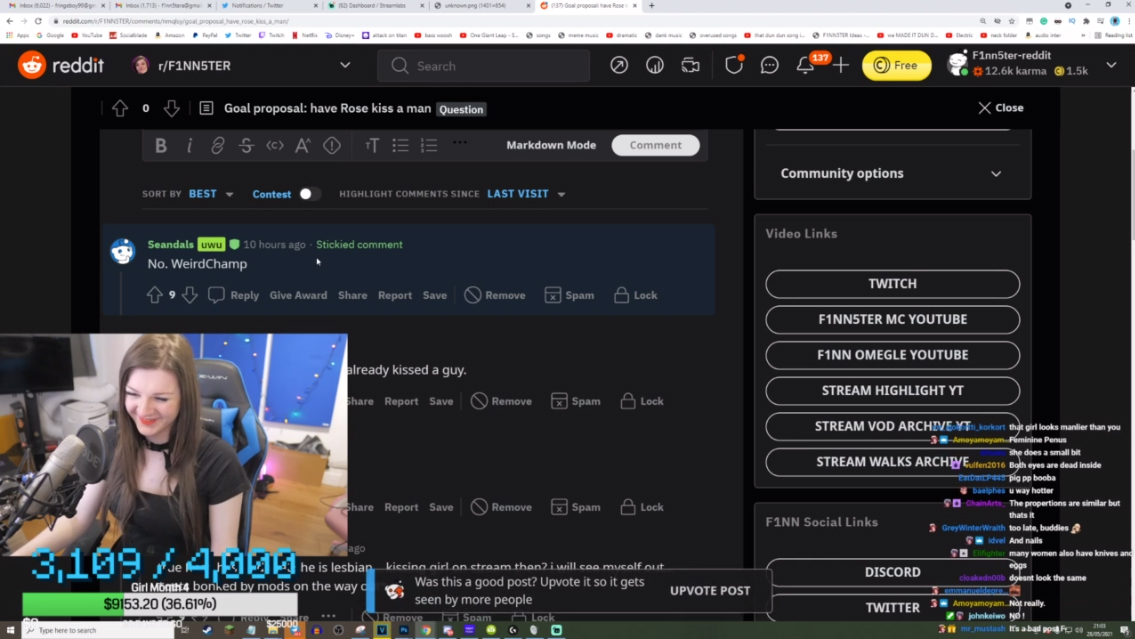This screenshot has width=1135, height=639.
Task: Insert a numbered list in editor
Action: (429, 145)
